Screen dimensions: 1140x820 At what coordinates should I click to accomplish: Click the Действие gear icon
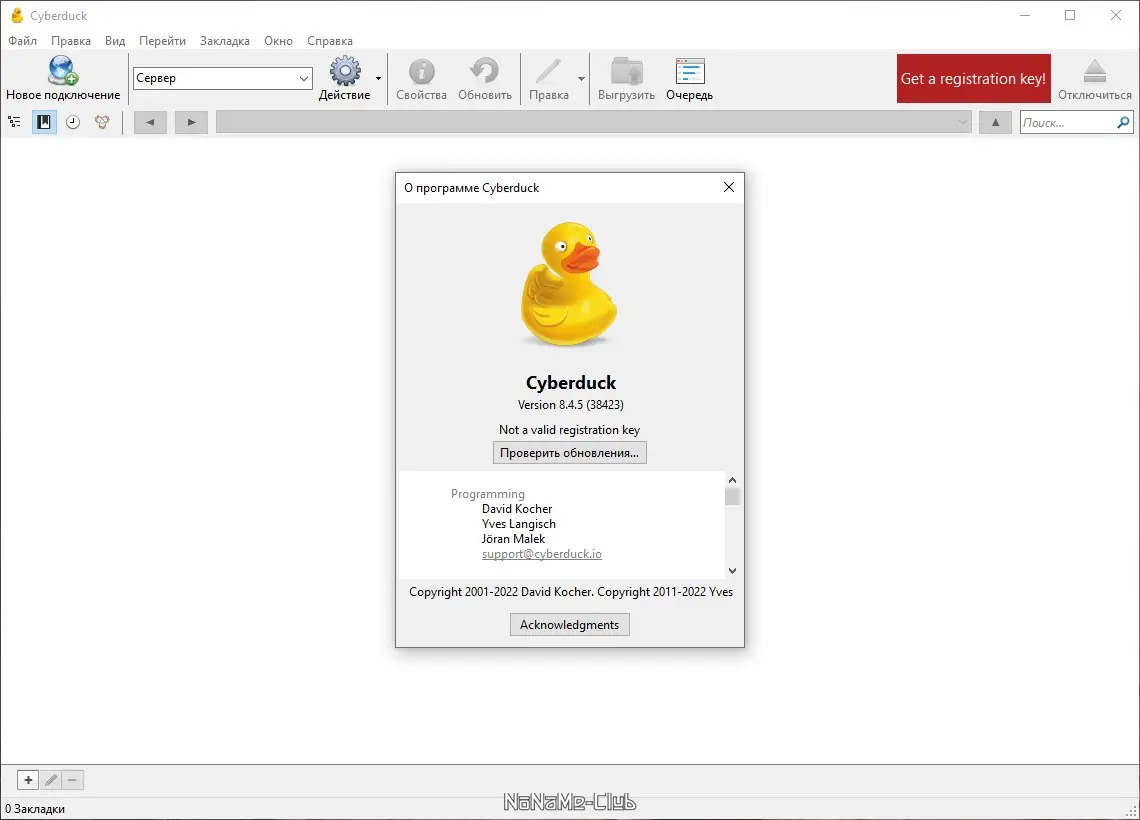click(x=345, y=71)
